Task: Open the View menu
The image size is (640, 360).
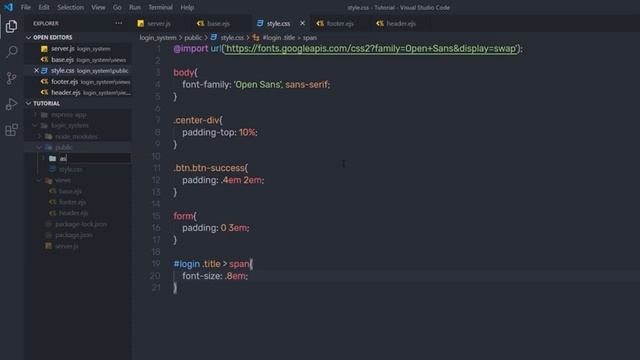Action: point(98,7)
